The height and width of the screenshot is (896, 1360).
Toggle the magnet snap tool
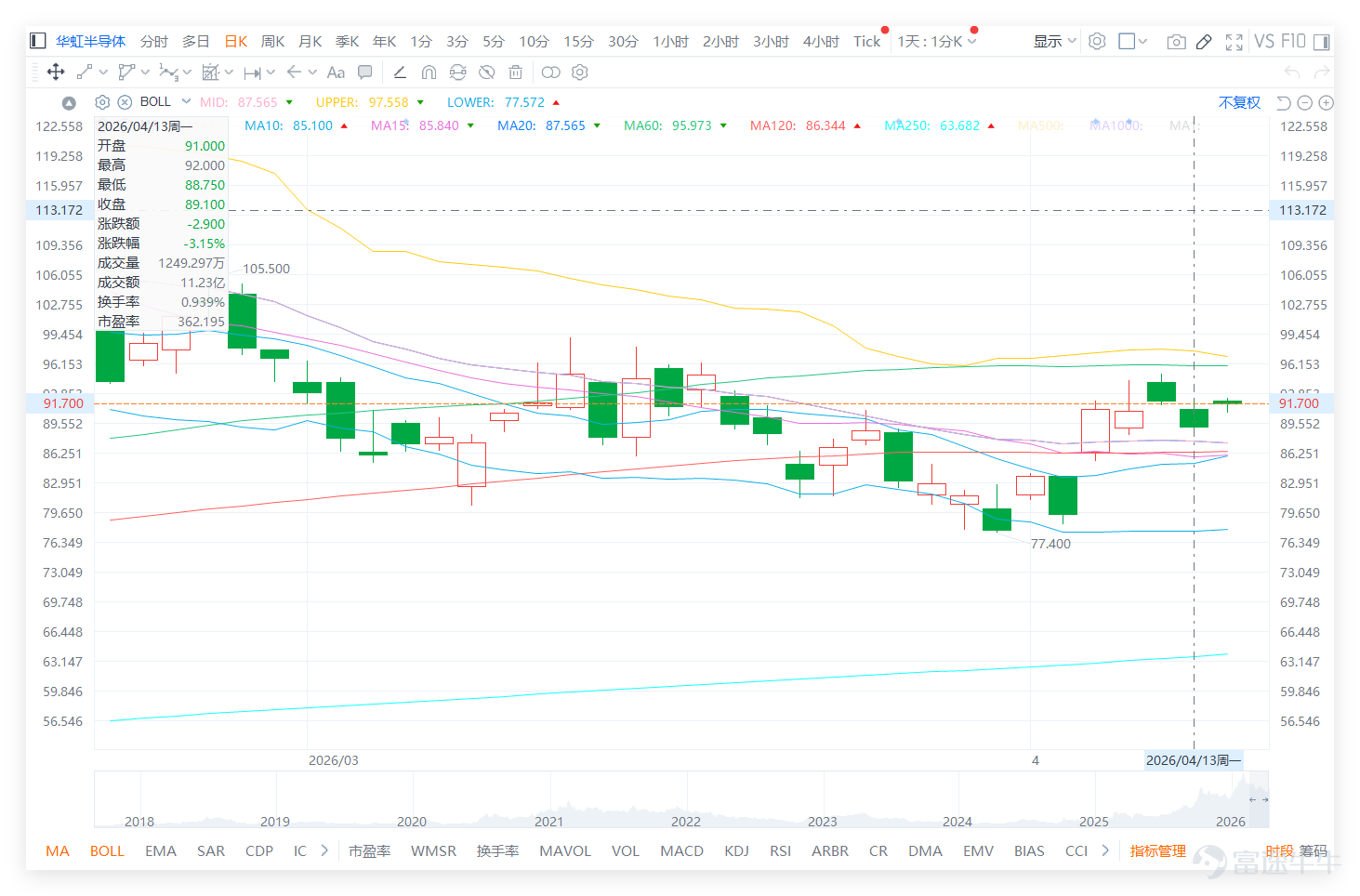click(x=429, y=72)
